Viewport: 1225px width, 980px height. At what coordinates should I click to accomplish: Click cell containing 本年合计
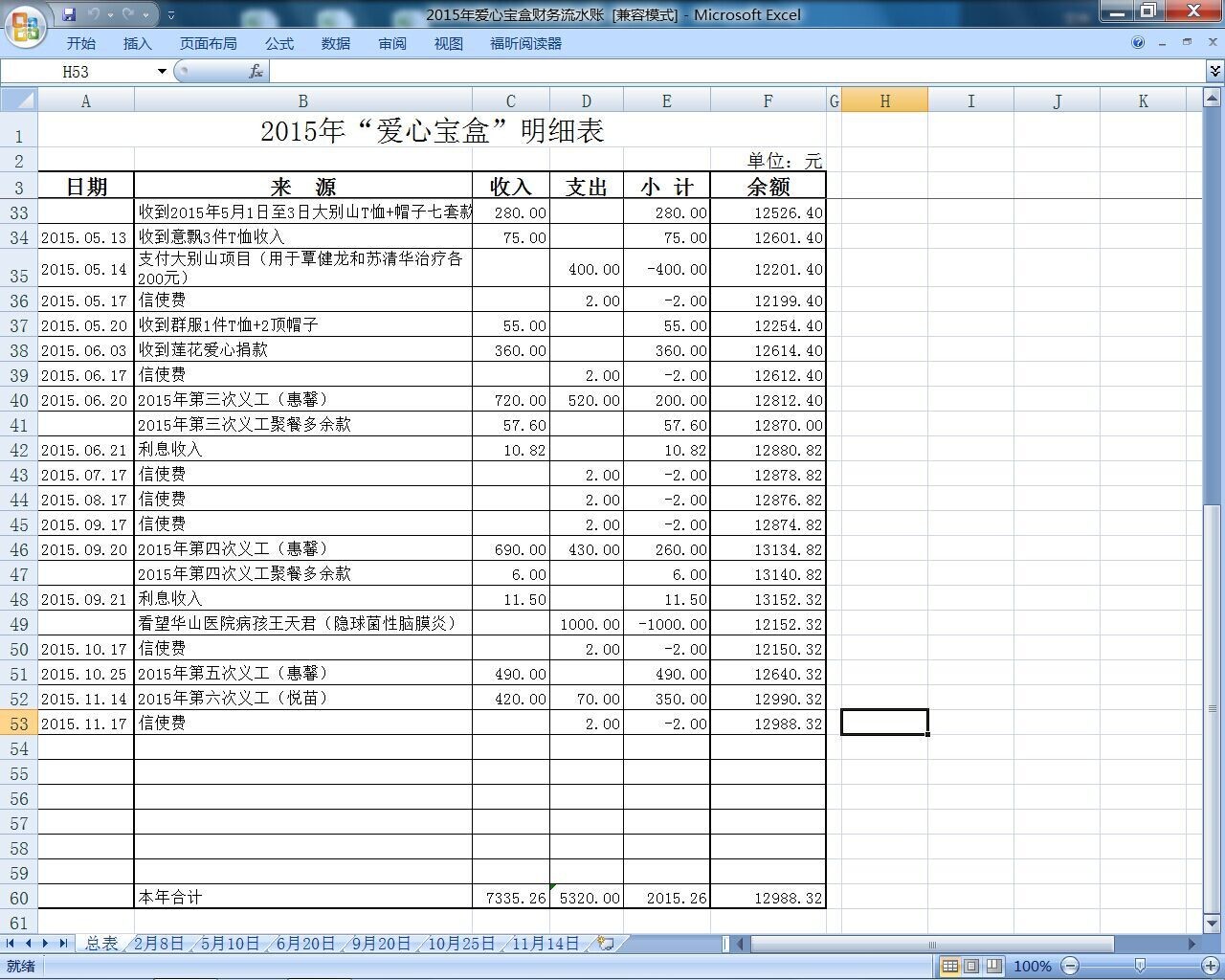[x=302, y=897]
